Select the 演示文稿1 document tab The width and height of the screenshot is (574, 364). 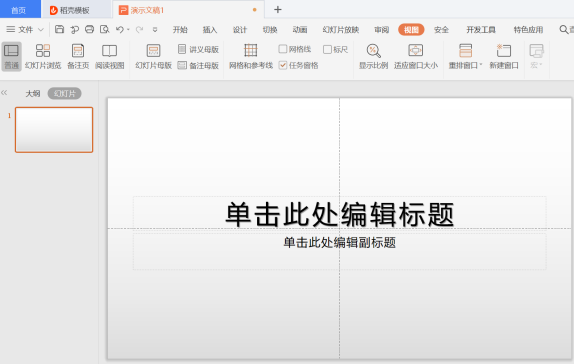(x=188, y=10)
